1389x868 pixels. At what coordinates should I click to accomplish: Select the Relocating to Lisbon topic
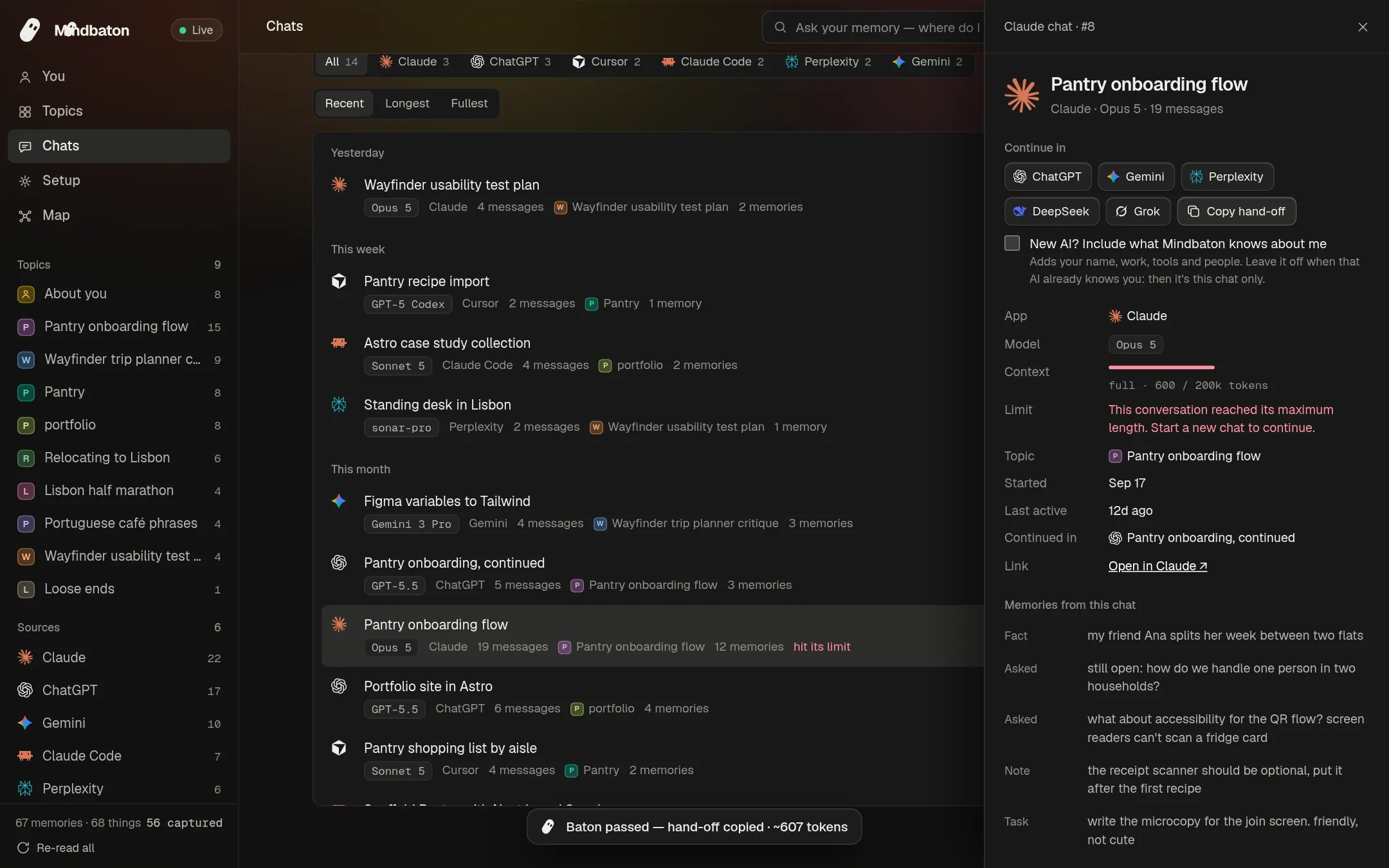[119, 458]
